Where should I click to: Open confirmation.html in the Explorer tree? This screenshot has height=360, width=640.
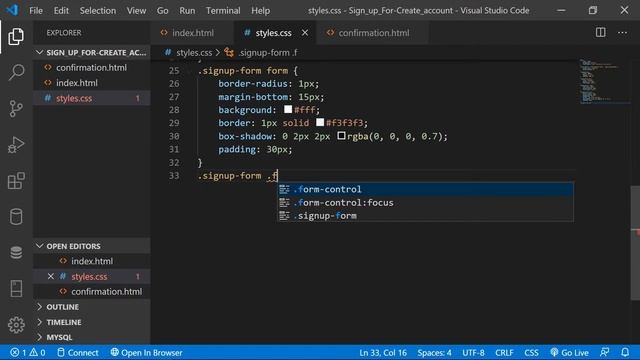pyautogui.click(x=91, y=68)
